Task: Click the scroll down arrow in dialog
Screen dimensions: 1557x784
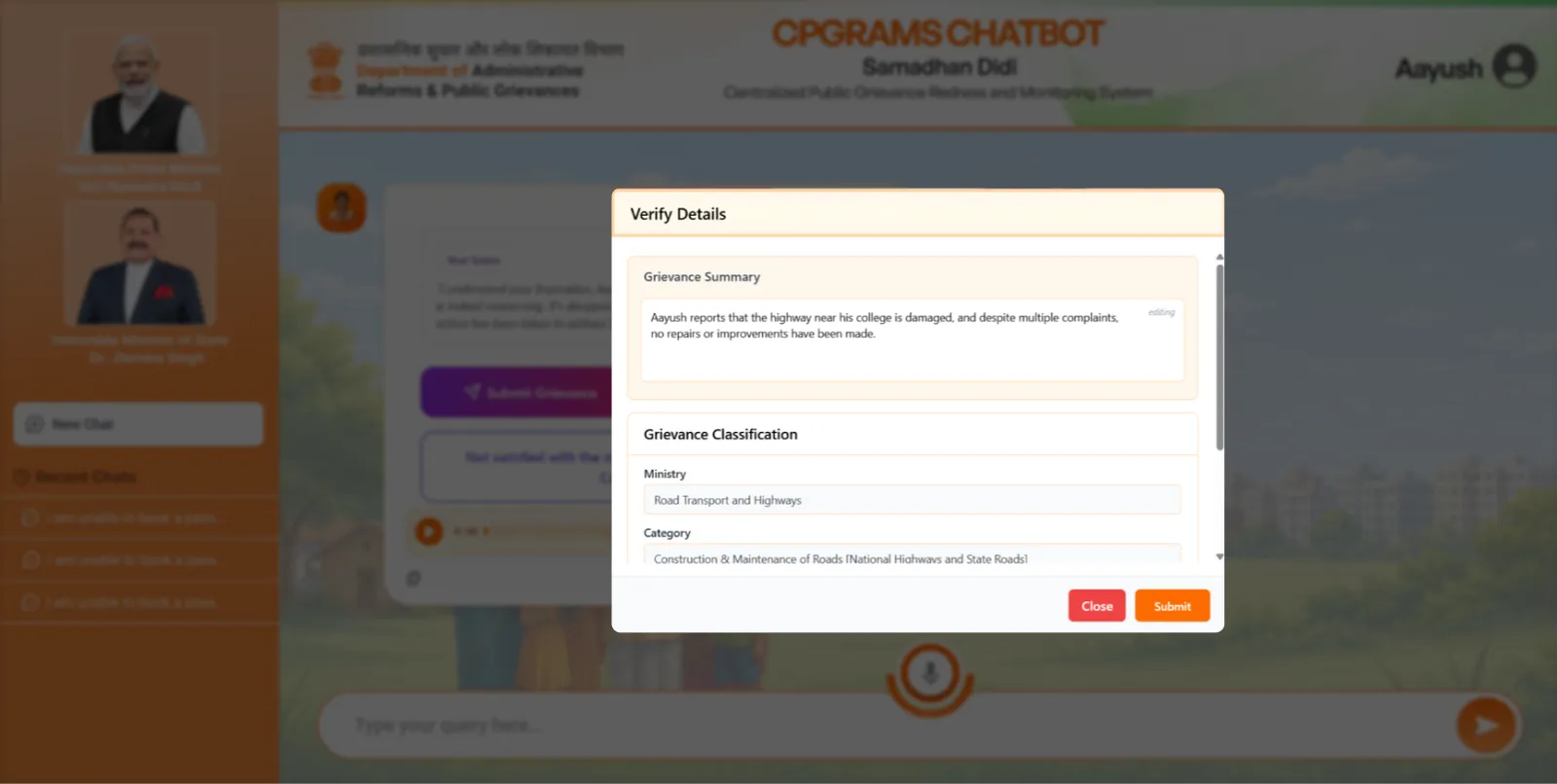Action: (x=1219, y=556)
